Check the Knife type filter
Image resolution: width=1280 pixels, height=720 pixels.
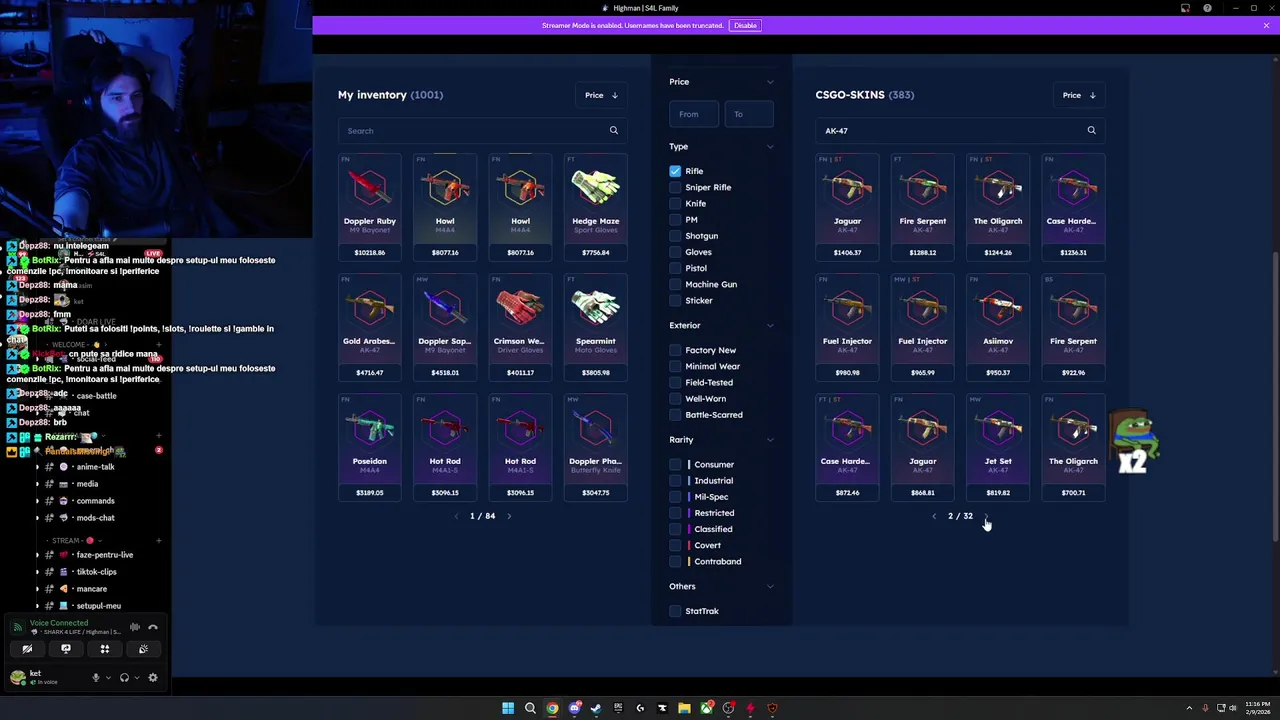(x=675, y=203)
